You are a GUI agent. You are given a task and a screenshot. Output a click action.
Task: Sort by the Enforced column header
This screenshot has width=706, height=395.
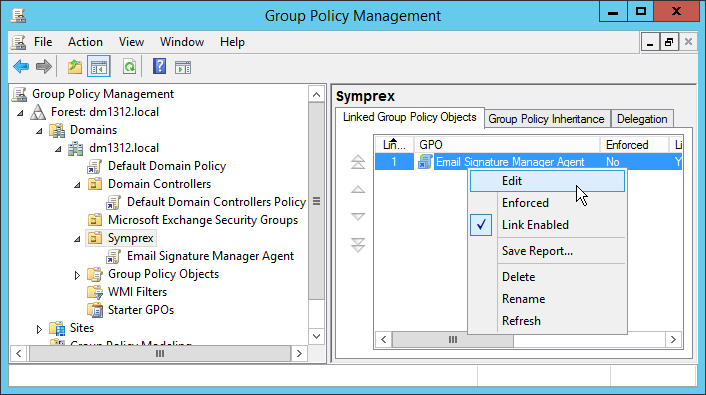(634, 145)
